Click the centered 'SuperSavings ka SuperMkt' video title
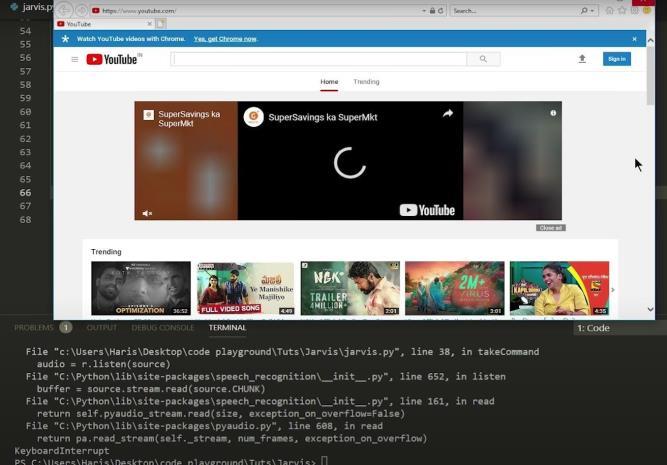 point(323,117)
